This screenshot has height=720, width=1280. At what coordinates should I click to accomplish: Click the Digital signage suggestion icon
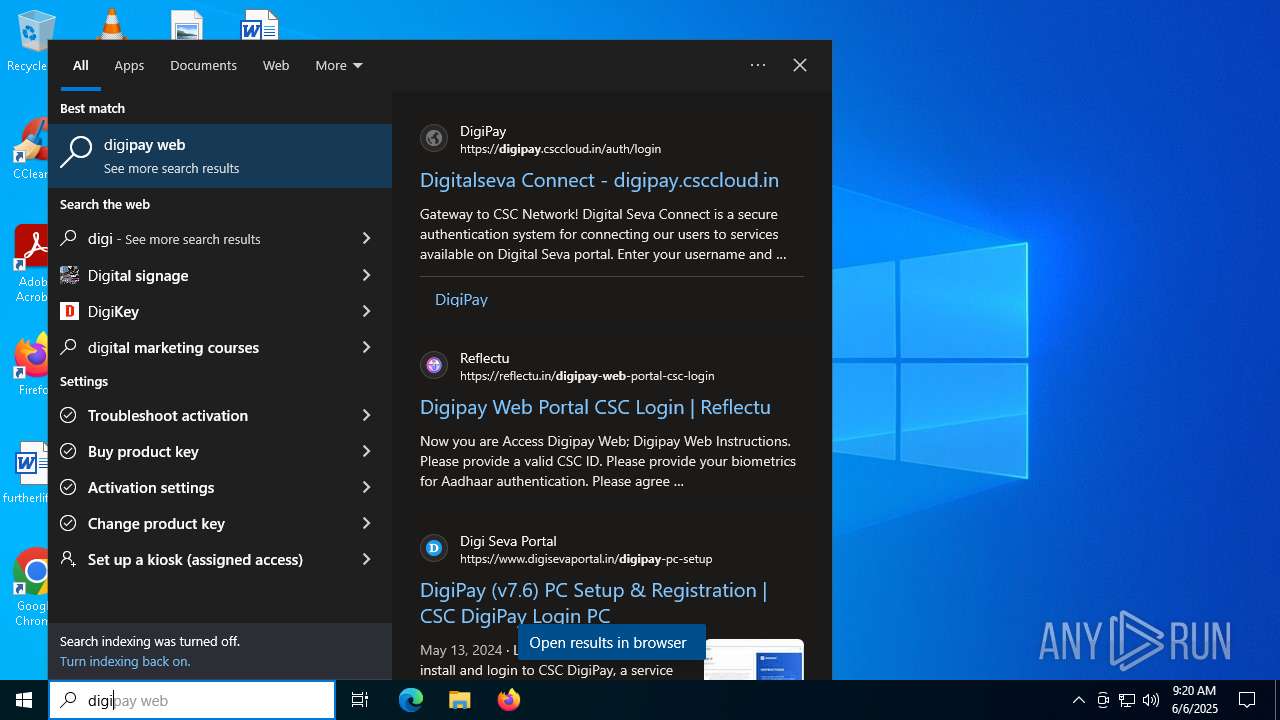click(69, 275)
